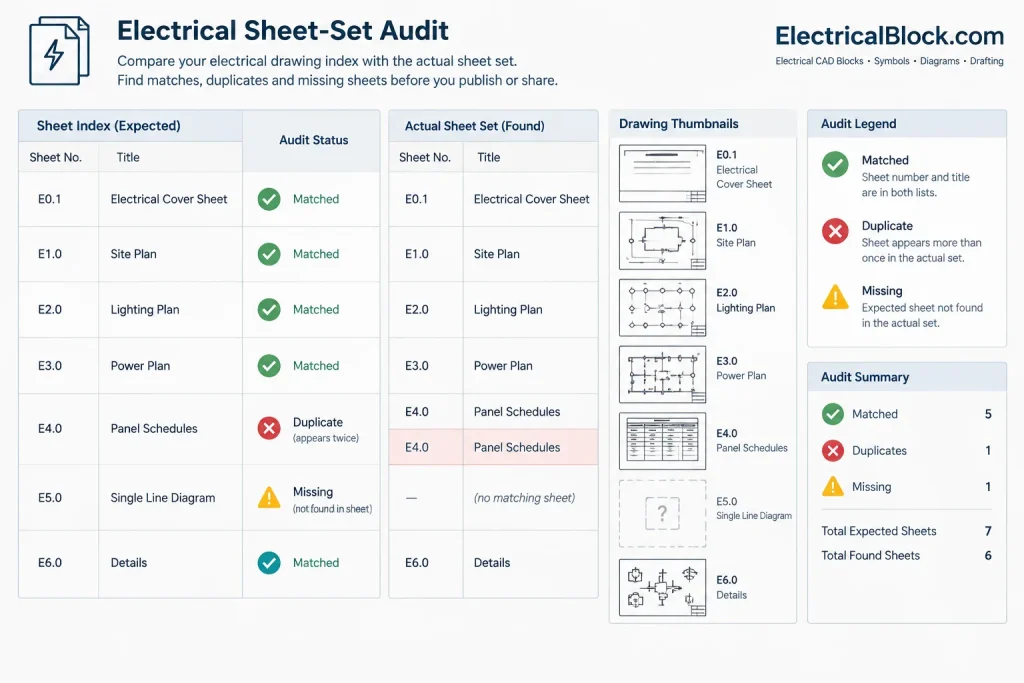Open the E1.0 Site Plan thumbnail
This screenshot has width=1024, height=683.
(662, 241)
